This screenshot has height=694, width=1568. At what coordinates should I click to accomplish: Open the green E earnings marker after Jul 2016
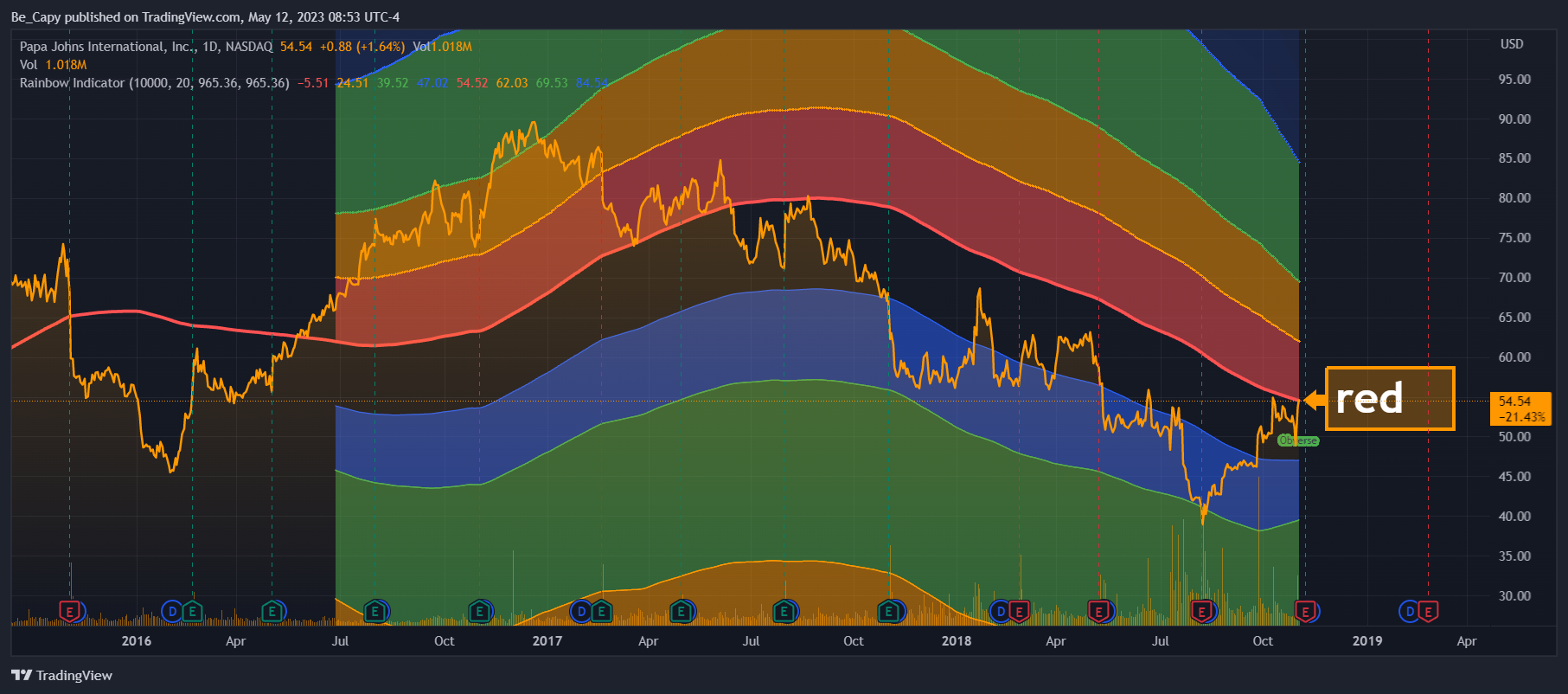(374, 612)
